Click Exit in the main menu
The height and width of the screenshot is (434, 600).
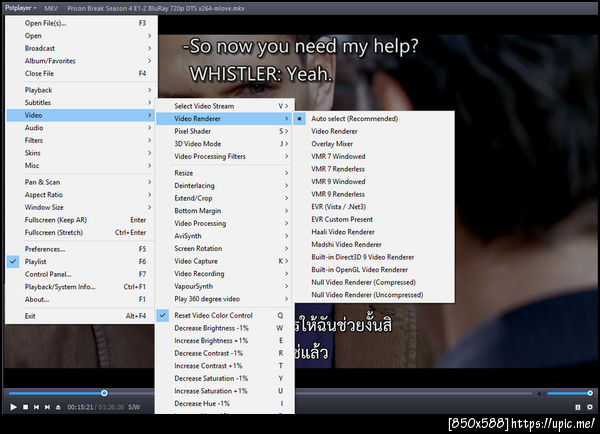[80, 316]
